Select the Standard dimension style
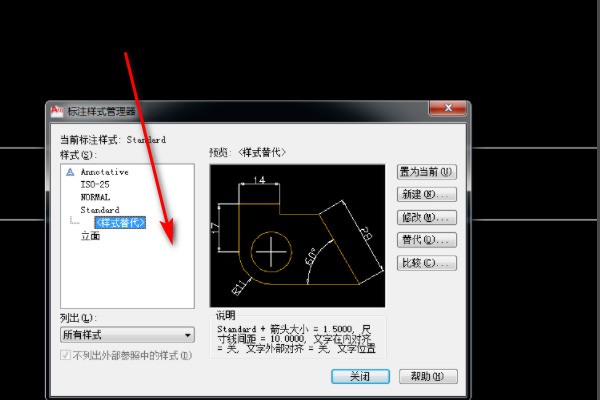Image resolution: width=600 pixels, height=400 pixels. point(99,211)
